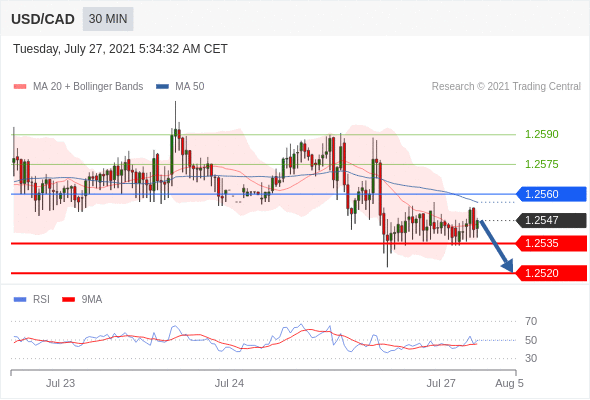Toggle the RSI legend entry
Viewport: 590px width, 400px height.
click(x=32, y=300)
